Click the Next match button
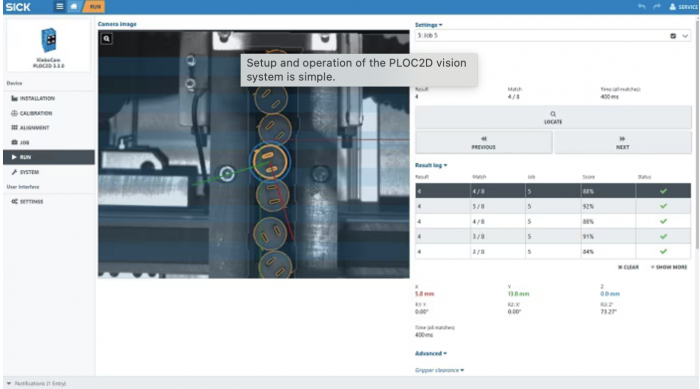 coord(622,143)
